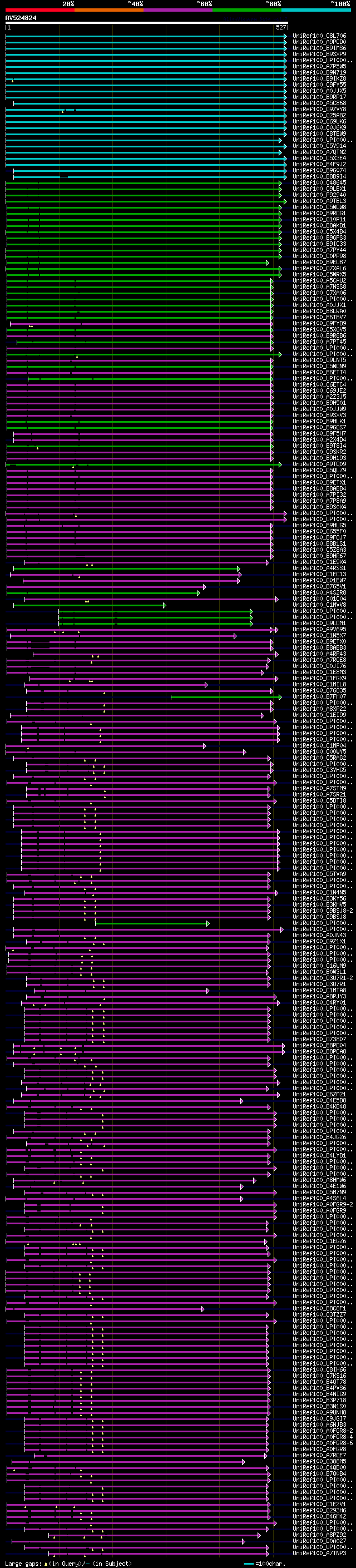Pick the UniRef100_C1MP04 hit name
Image resolution: width=356 pixels, height=1568 pixels.
319,746
